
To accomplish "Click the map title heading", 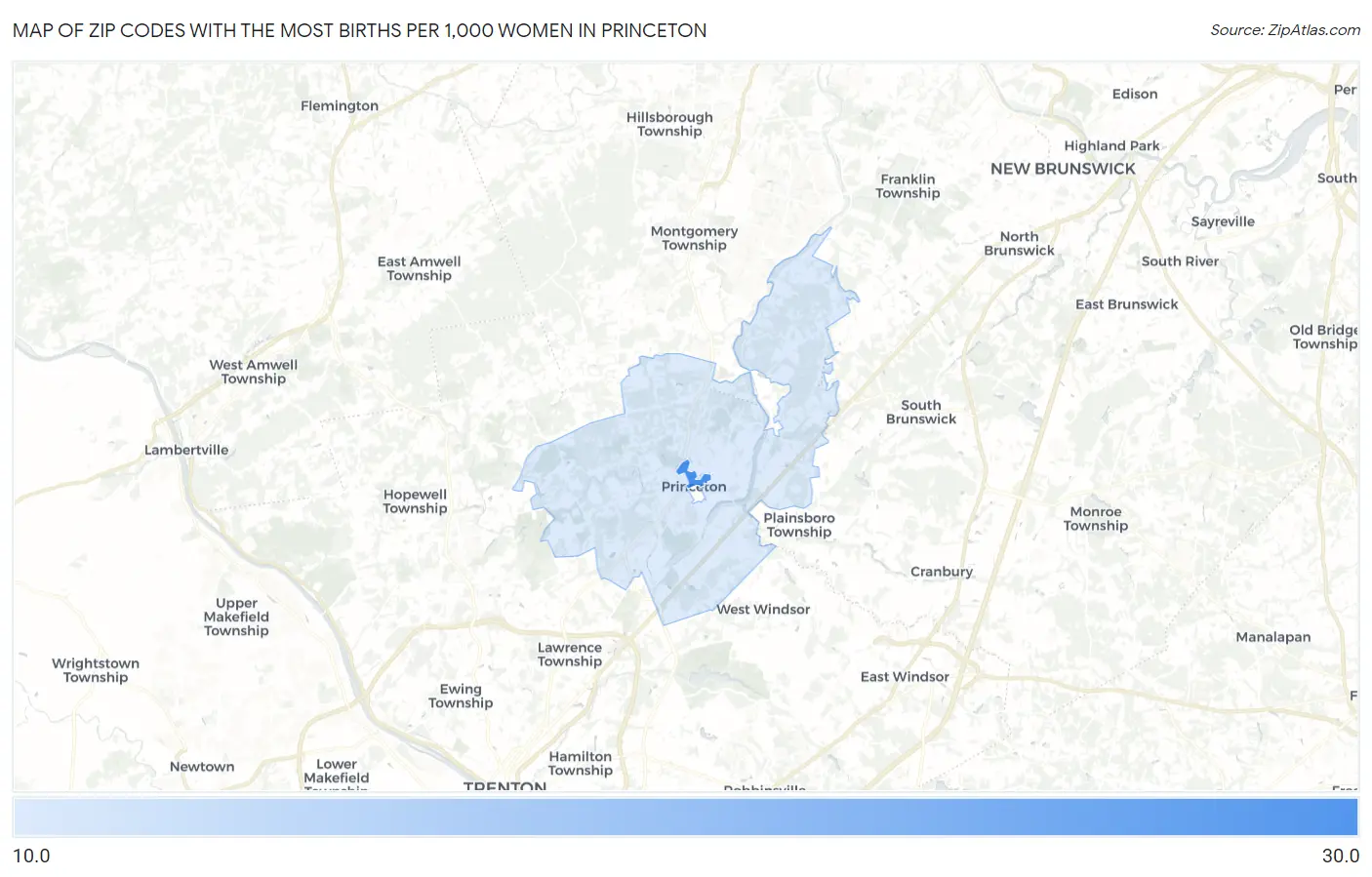I will coord(360,30).
